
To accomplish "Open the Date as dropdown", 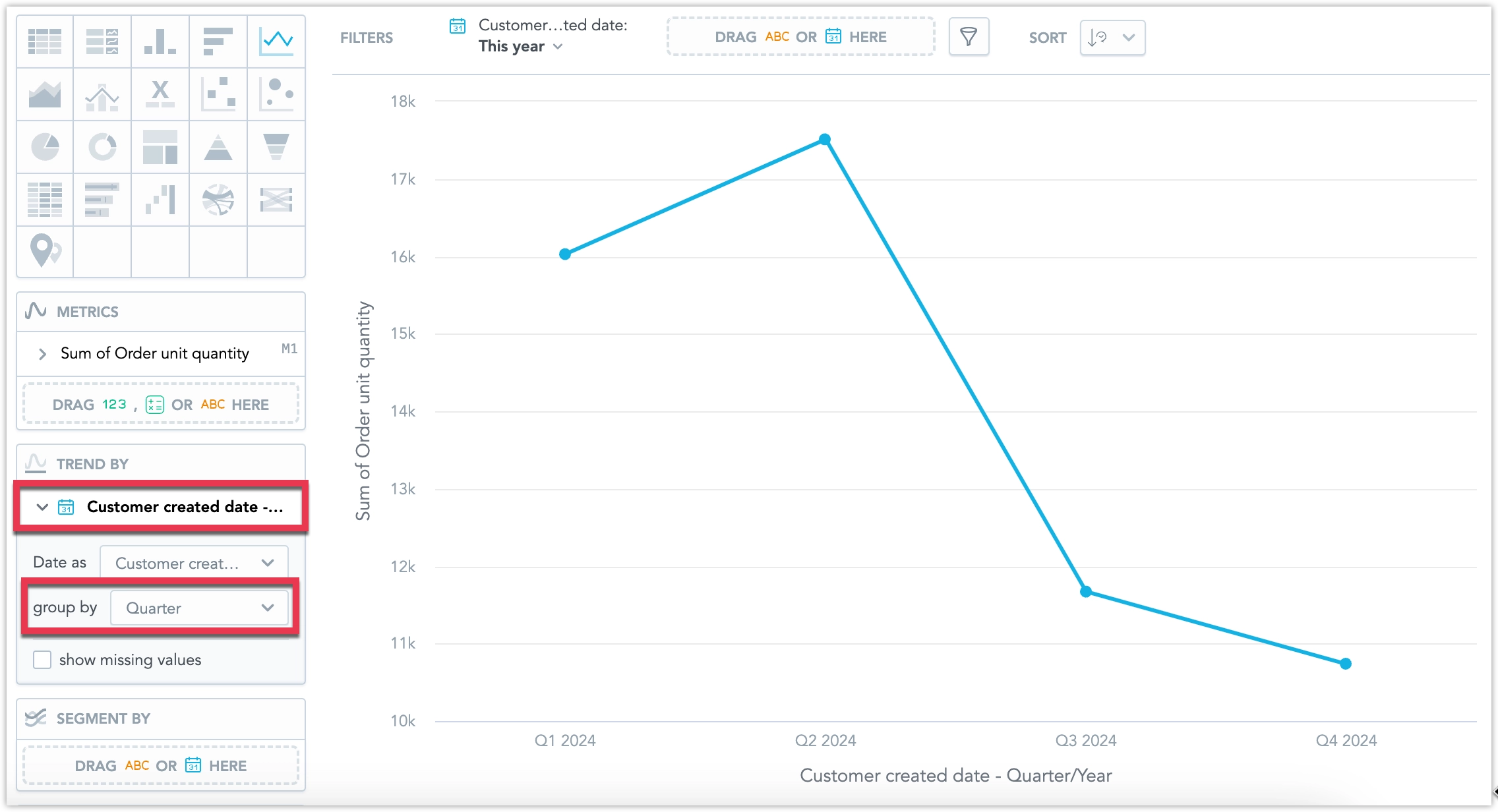I will pos(193,562).
